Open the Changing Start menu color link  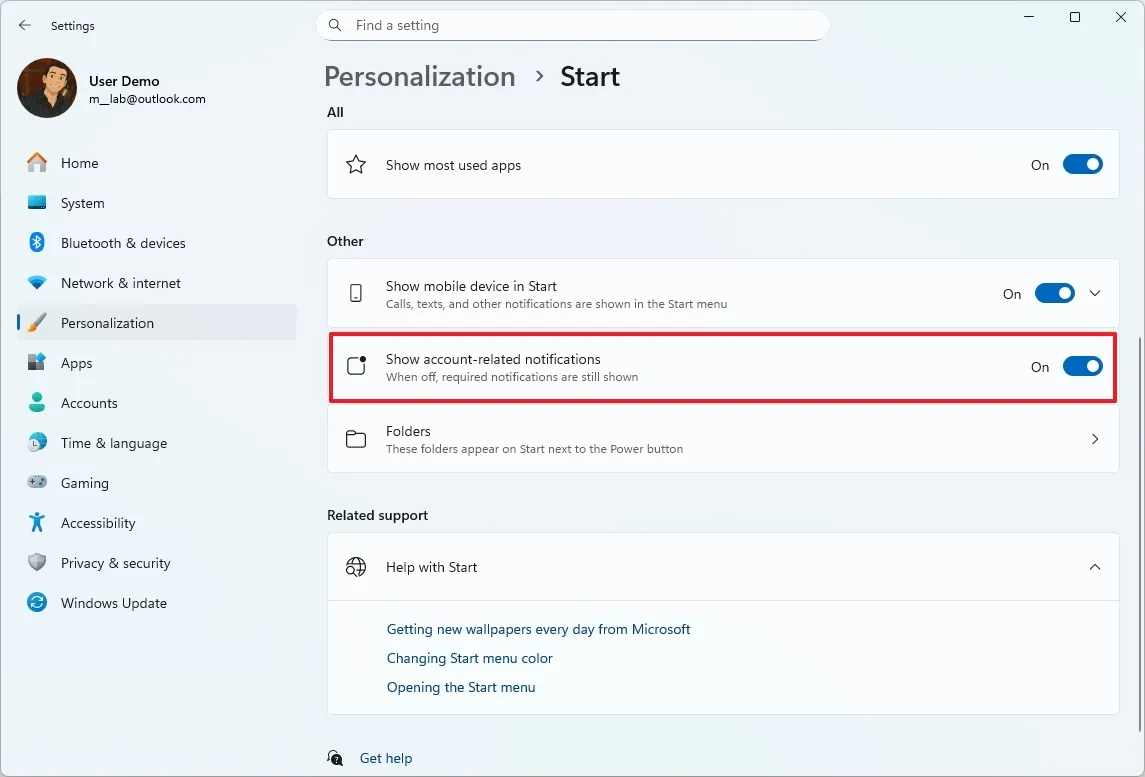[469, 658]
